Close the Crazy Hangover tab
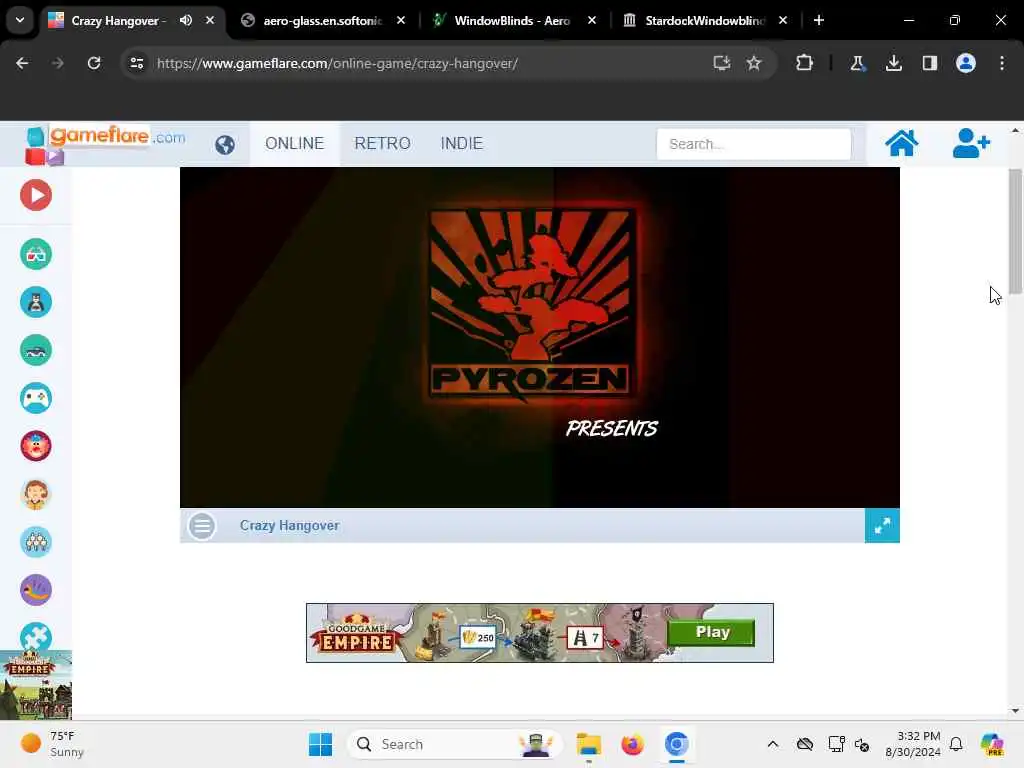The image size is (1024, 768). [x=210, y=20]
